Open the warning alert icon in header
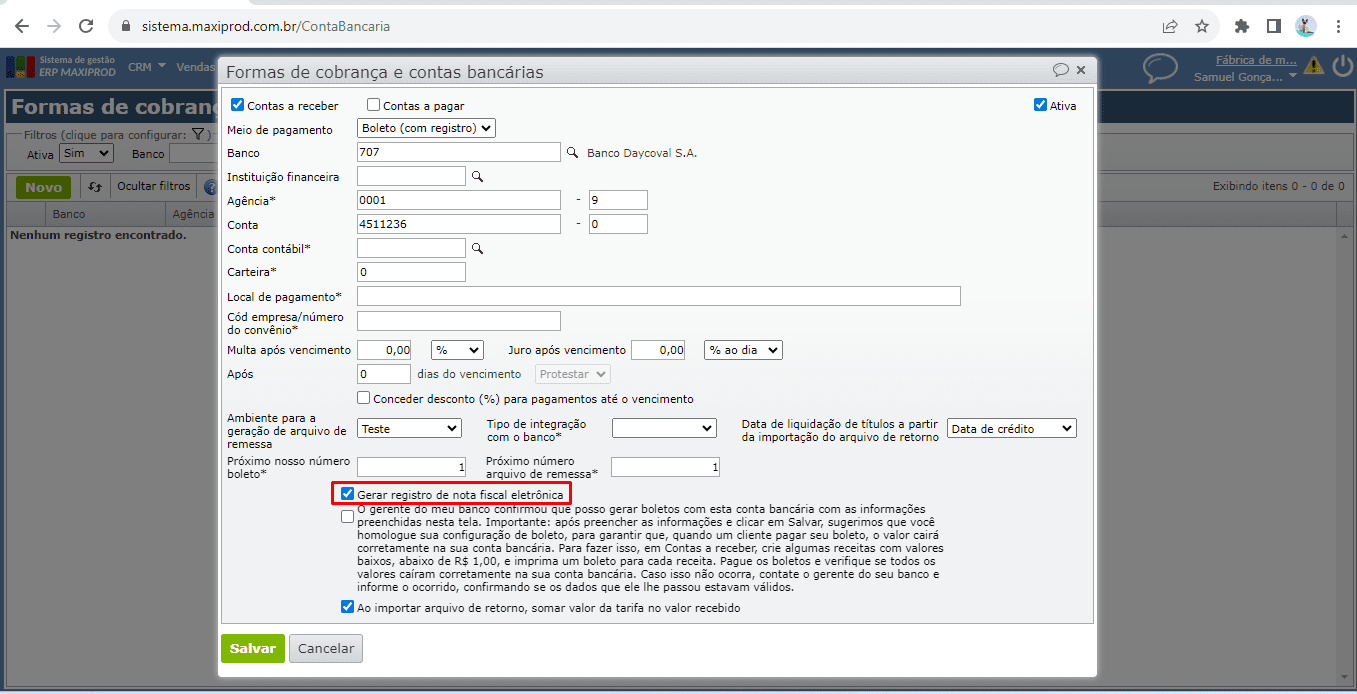The image size is (1357, 694). tap(1313, 66)
